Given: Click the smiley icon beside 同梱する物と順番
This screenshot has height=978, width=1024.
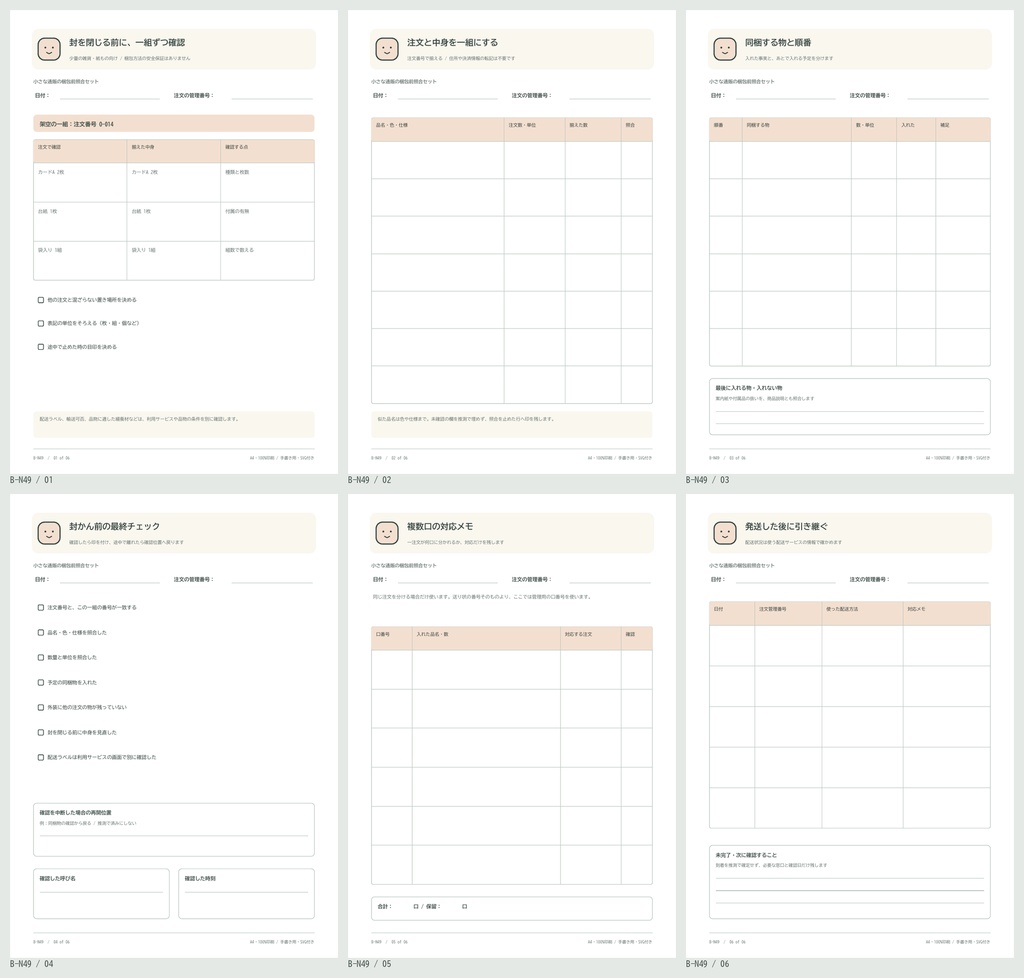Looking at the screenshot, I should pos(725,49).
